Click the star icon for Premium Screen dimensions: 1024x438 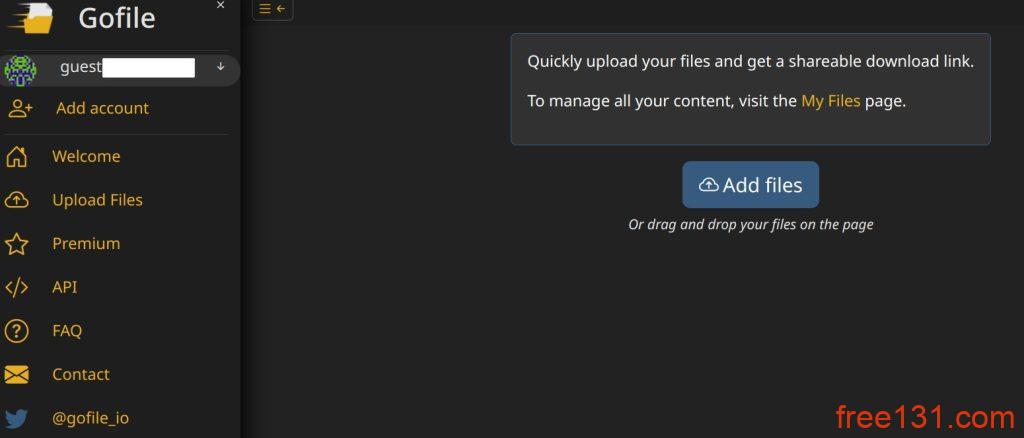click(x=16, y=244)
